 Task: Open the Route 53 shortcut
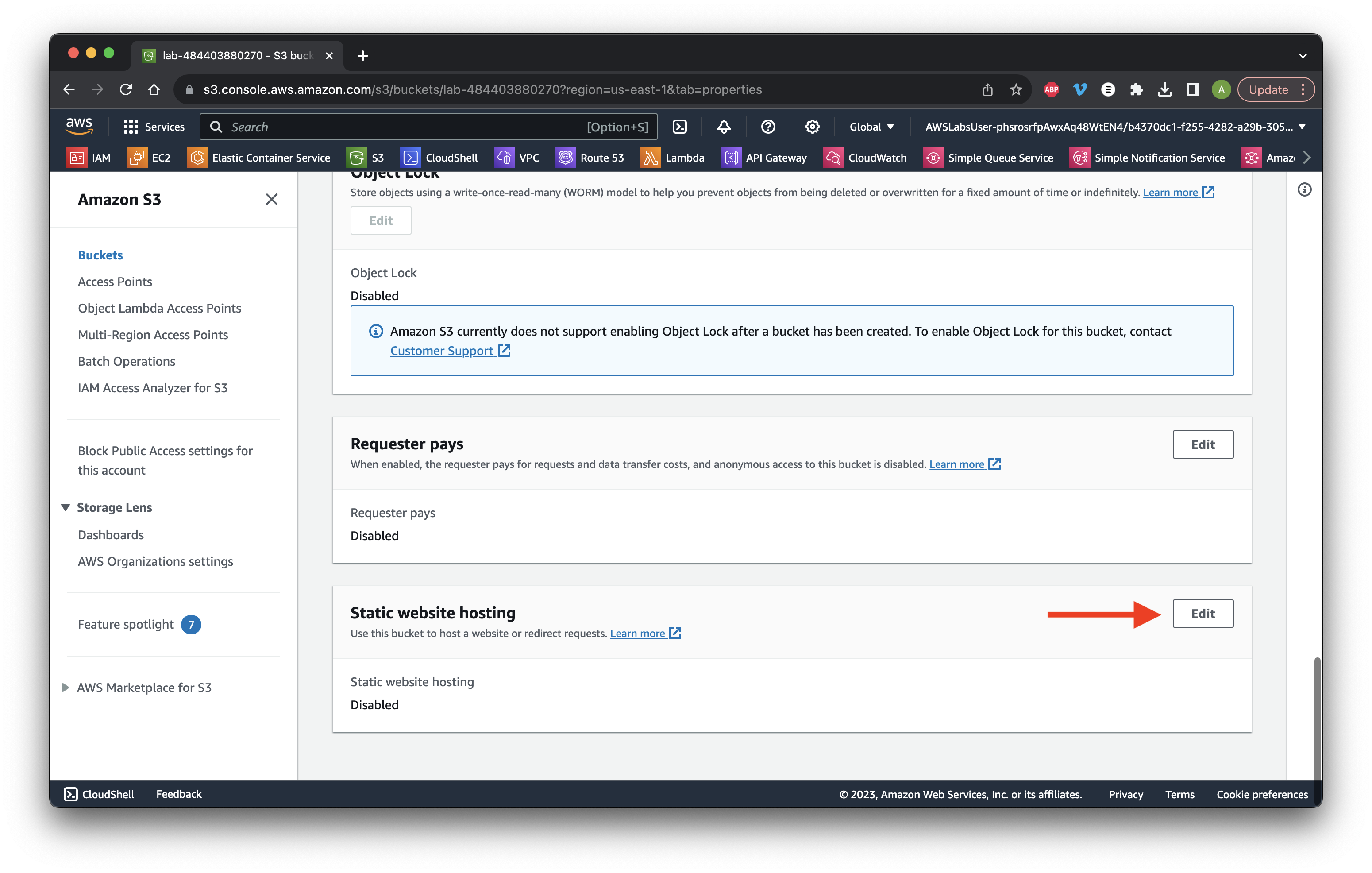(590, 157)
